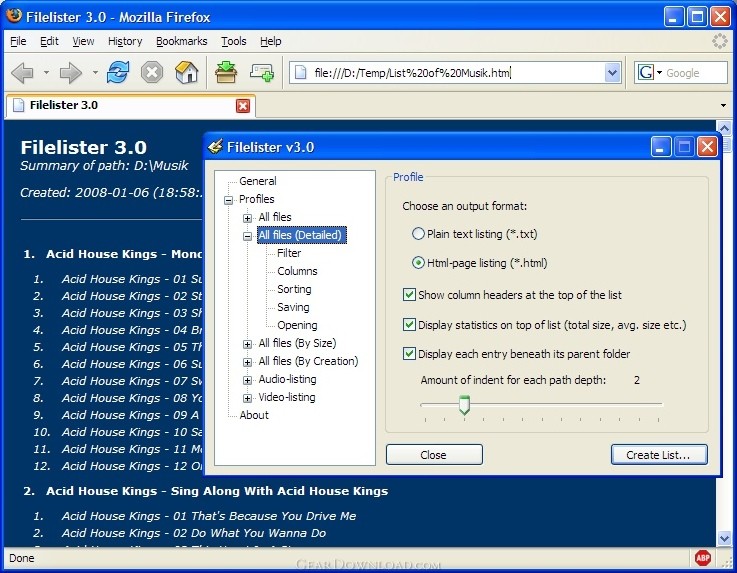The image size is (737, 573).
Task: Collapse the All files (Detailed) node
Action: [247, 236]
